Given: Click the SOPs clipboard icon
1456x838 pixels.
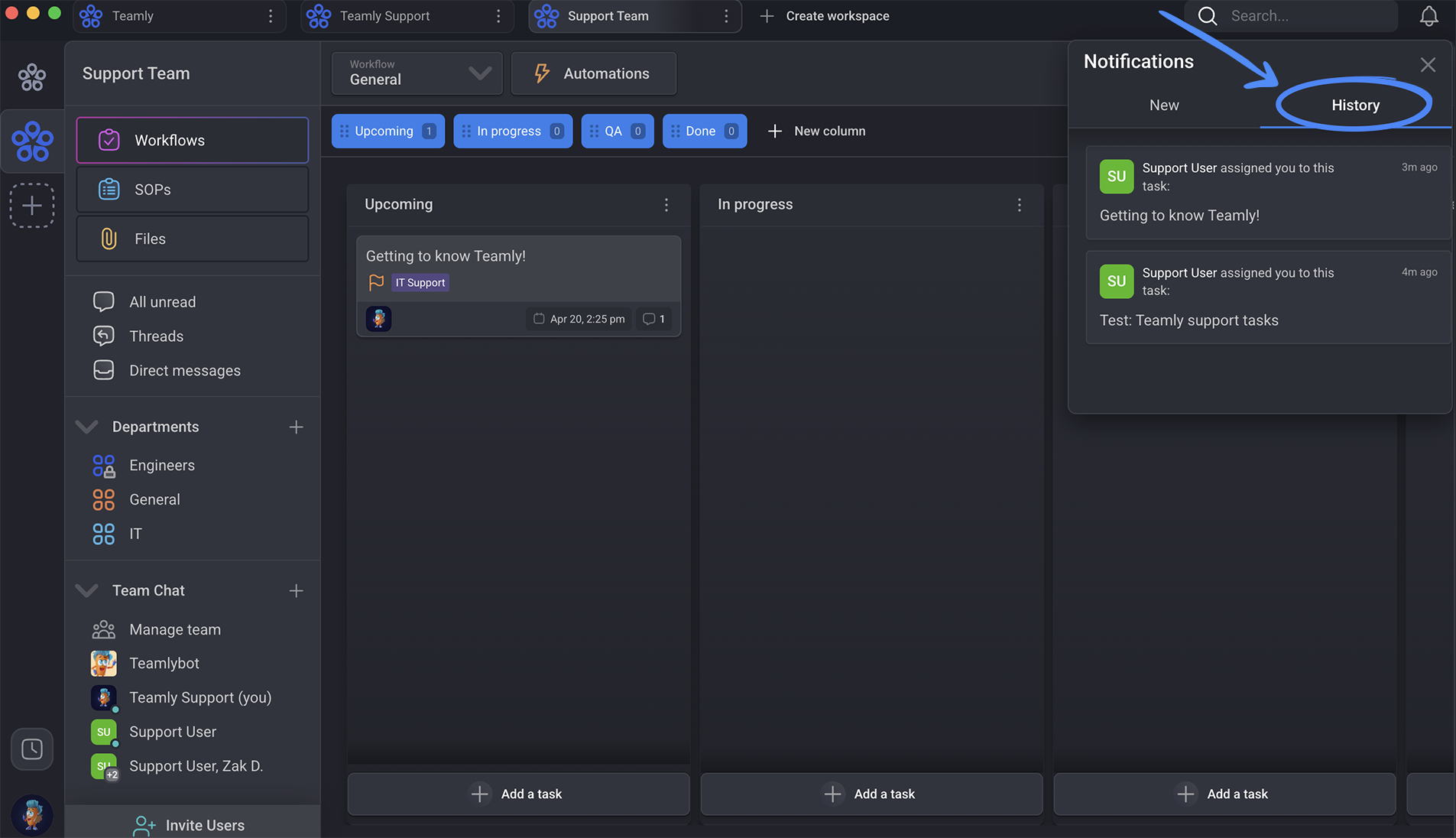Looking at the screenshot, I should coord(109,189).
